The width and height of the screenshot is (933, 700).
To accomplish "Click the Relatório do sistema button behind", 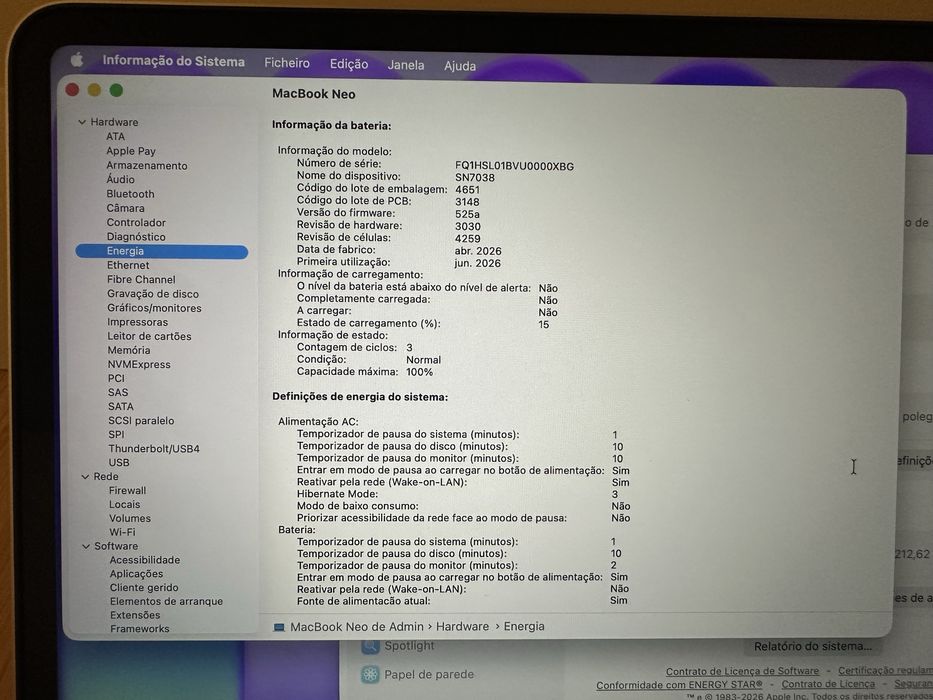I will (x=813, y=646).
